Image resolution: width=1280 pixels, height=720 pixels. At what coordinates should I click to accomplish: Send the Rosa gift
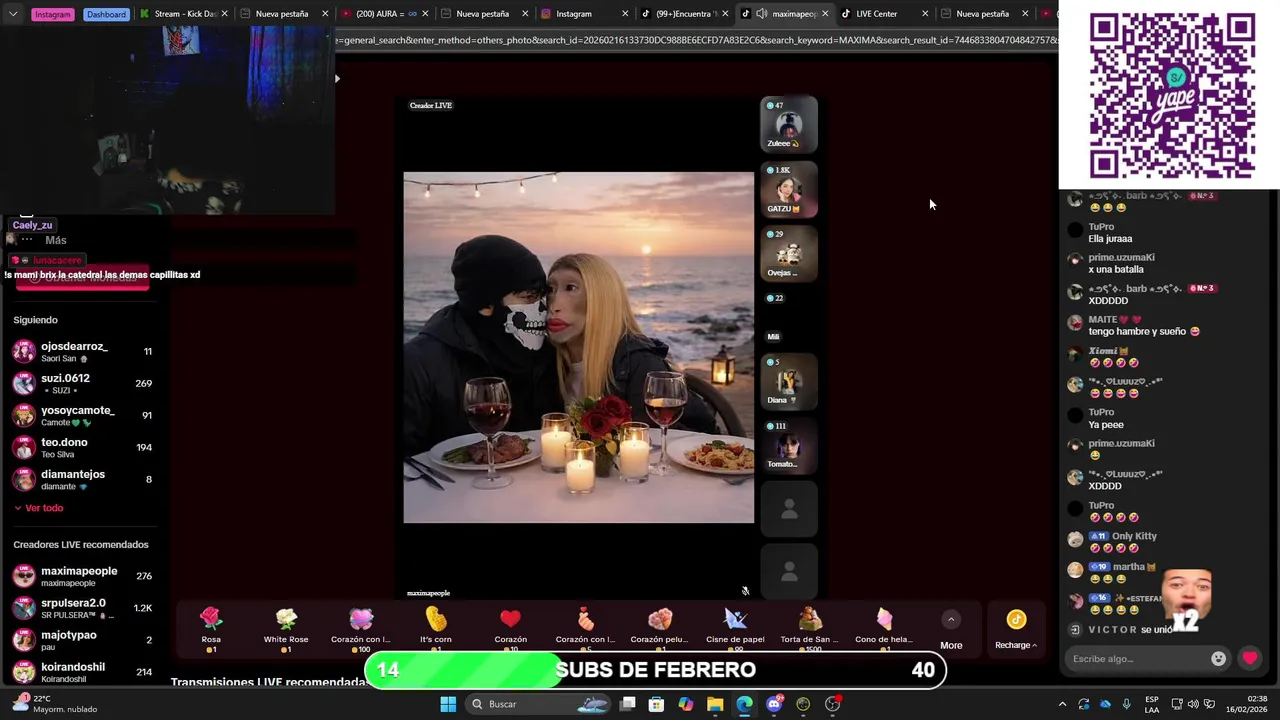click(211, 629)
